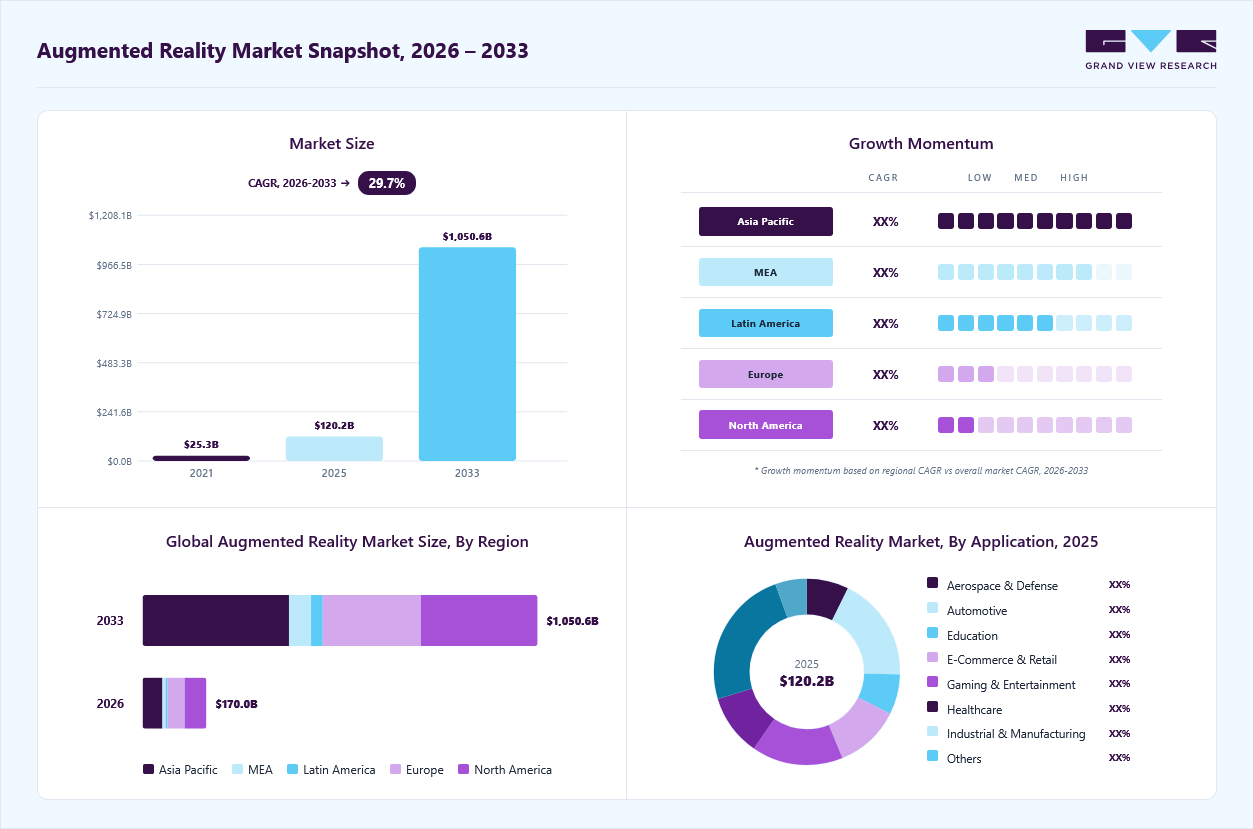Image resolution: width=1253 pixels, height=829 pixels.
Task: Click the North America XX% CAGR value
Action: pos(886,425)
